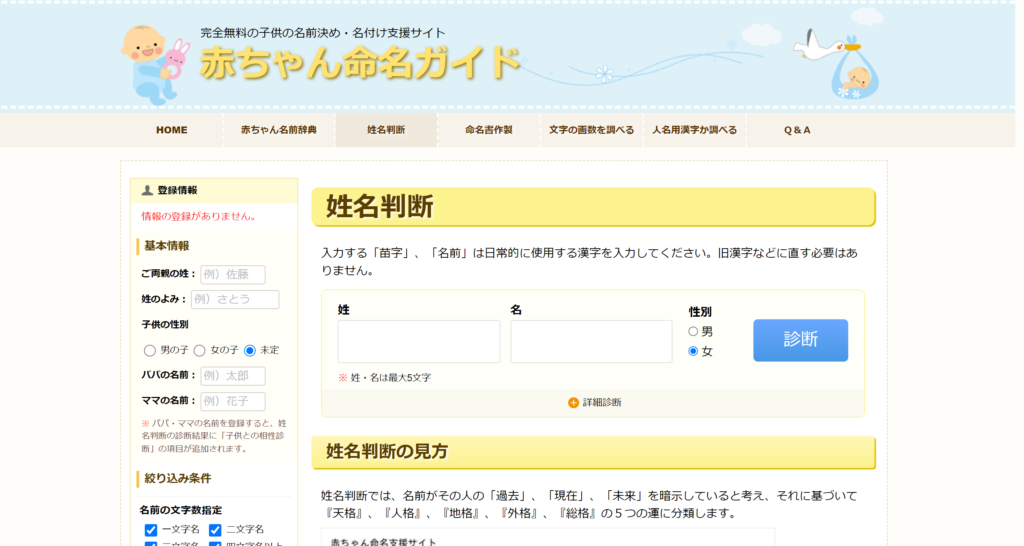Image resolution: width=1024 pixels, height=546 pixels.
Task: Click the 姓 surname input field
Action: pyautogui.click(x=418, y=342)
